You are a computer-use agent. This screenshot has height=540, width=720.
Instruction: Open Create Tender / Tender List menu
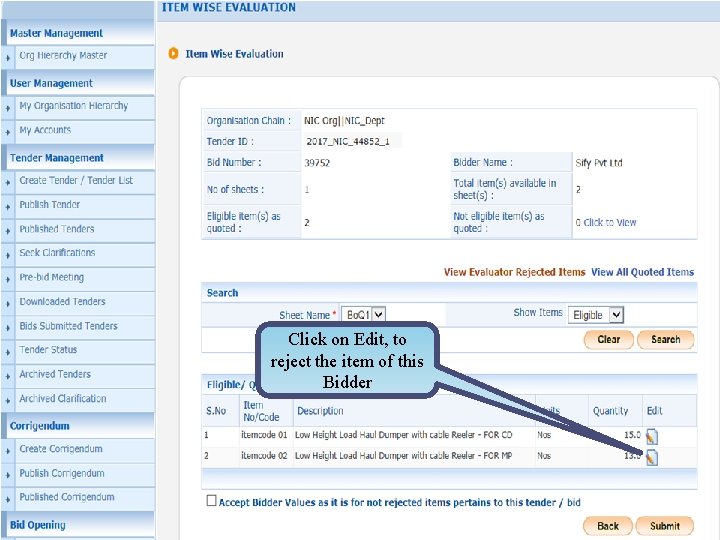76,180
